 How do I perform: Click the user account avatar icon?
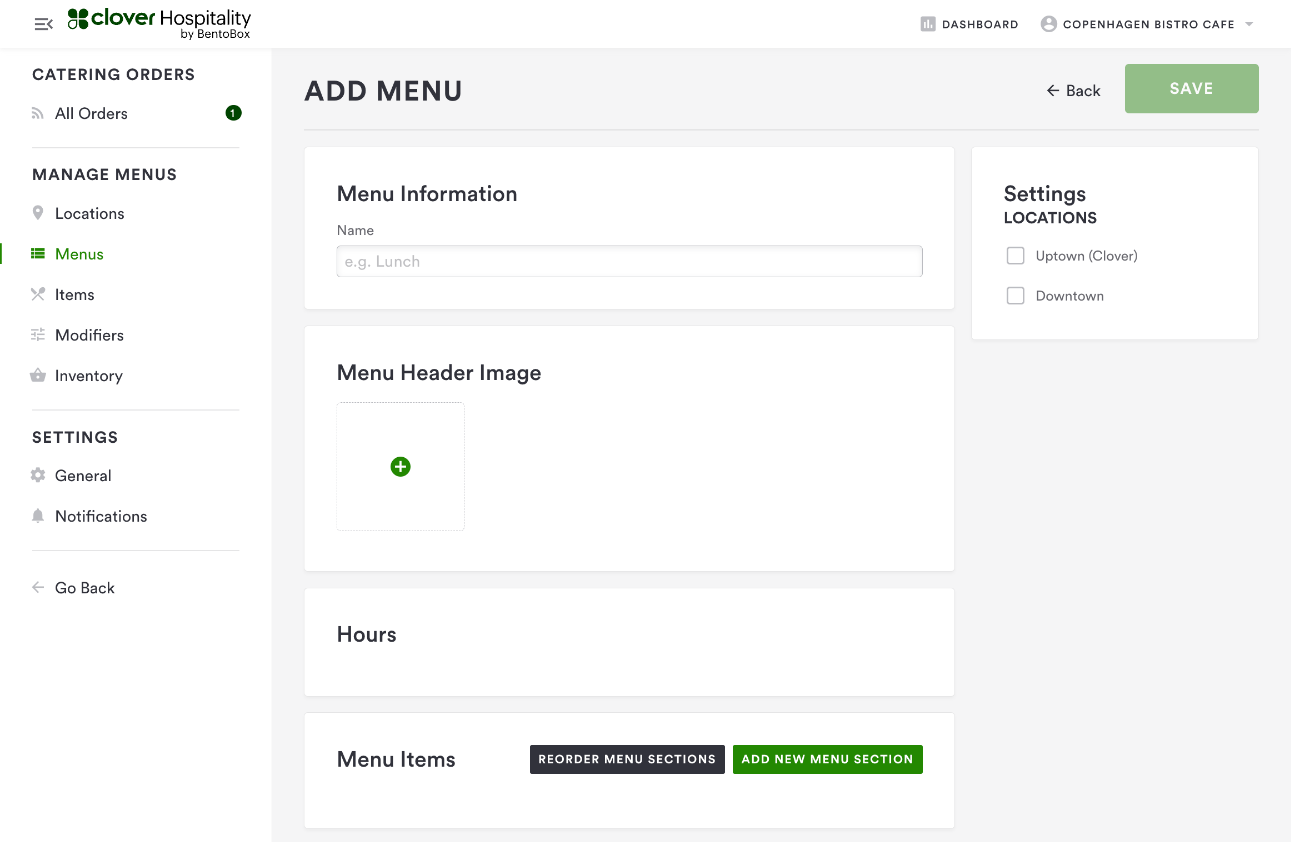(1048, 24)
